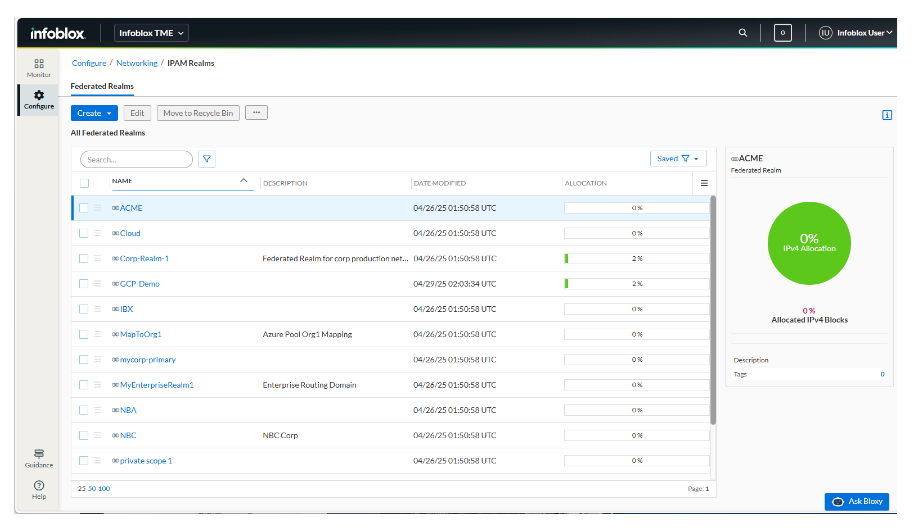
Task: Go to Networking in the breadcrumb
Action: [x=137, y=63]
